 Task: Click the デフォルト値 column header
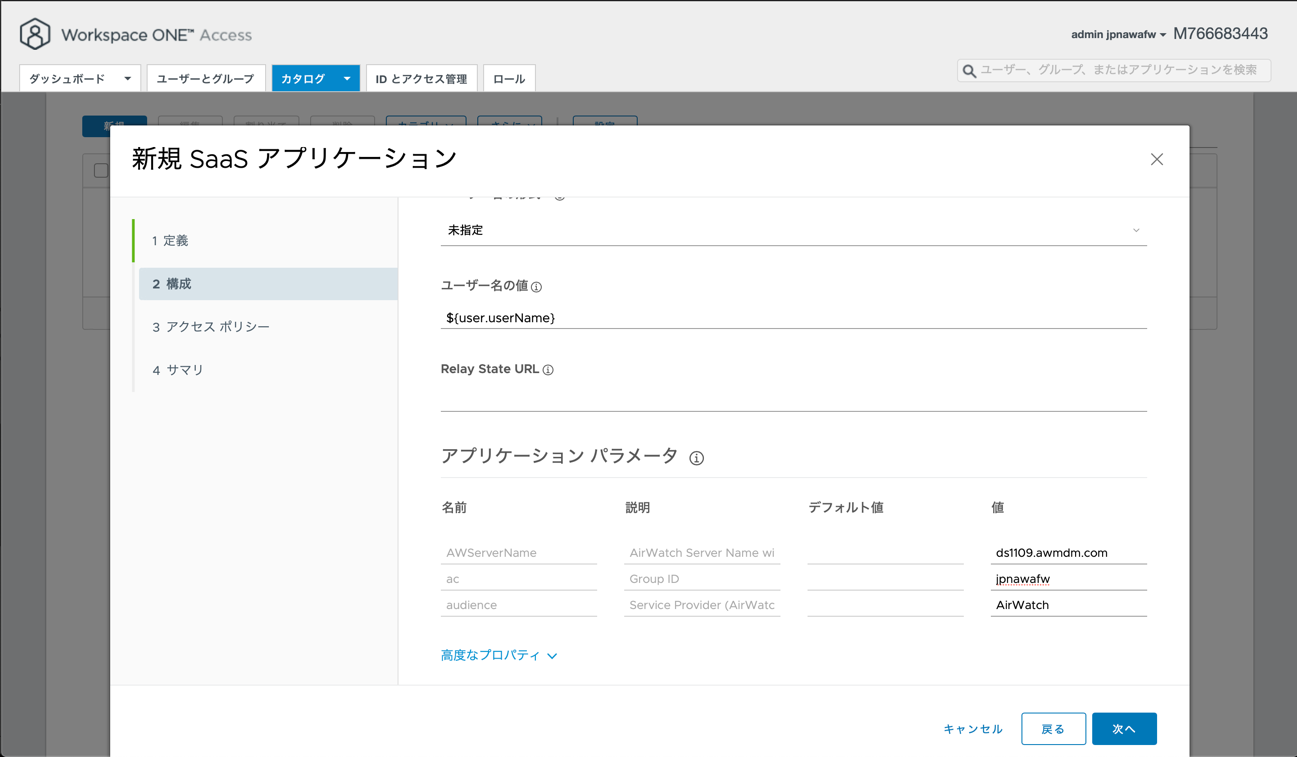coord(845,508)
